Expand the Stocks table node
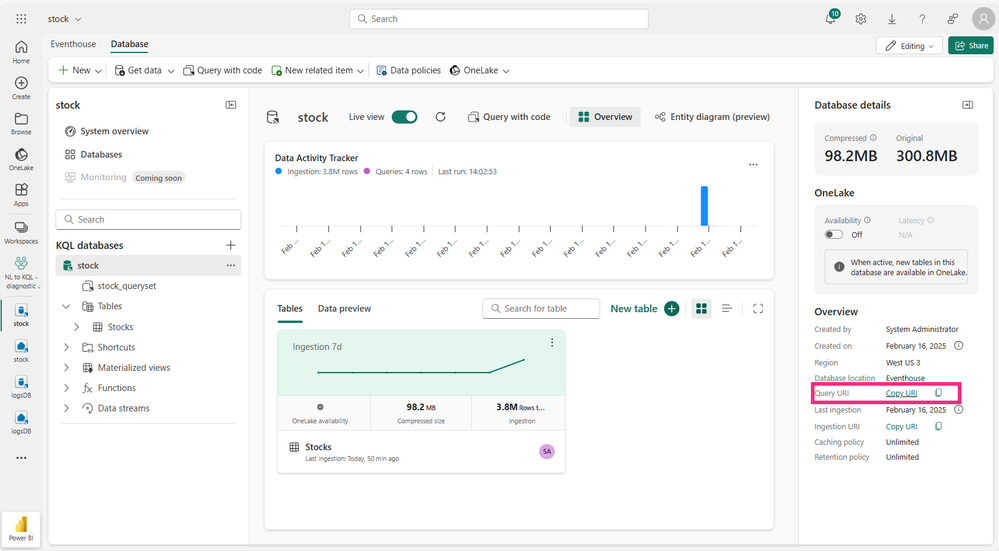This screenshot has width=999, height=551. click(77, 327)
